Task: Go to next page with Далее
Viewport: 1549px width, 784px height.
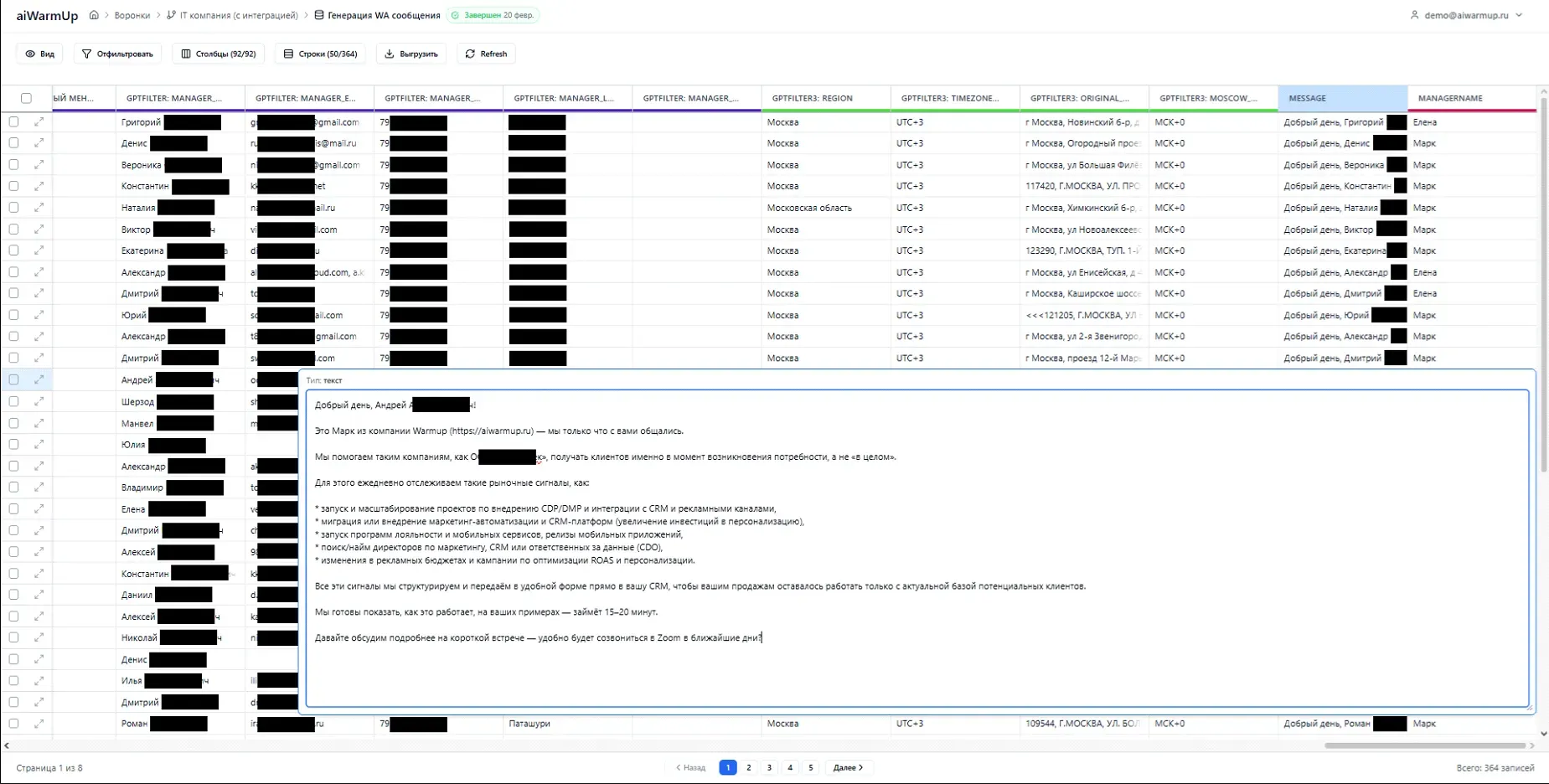Action: [x=848, y=767]
